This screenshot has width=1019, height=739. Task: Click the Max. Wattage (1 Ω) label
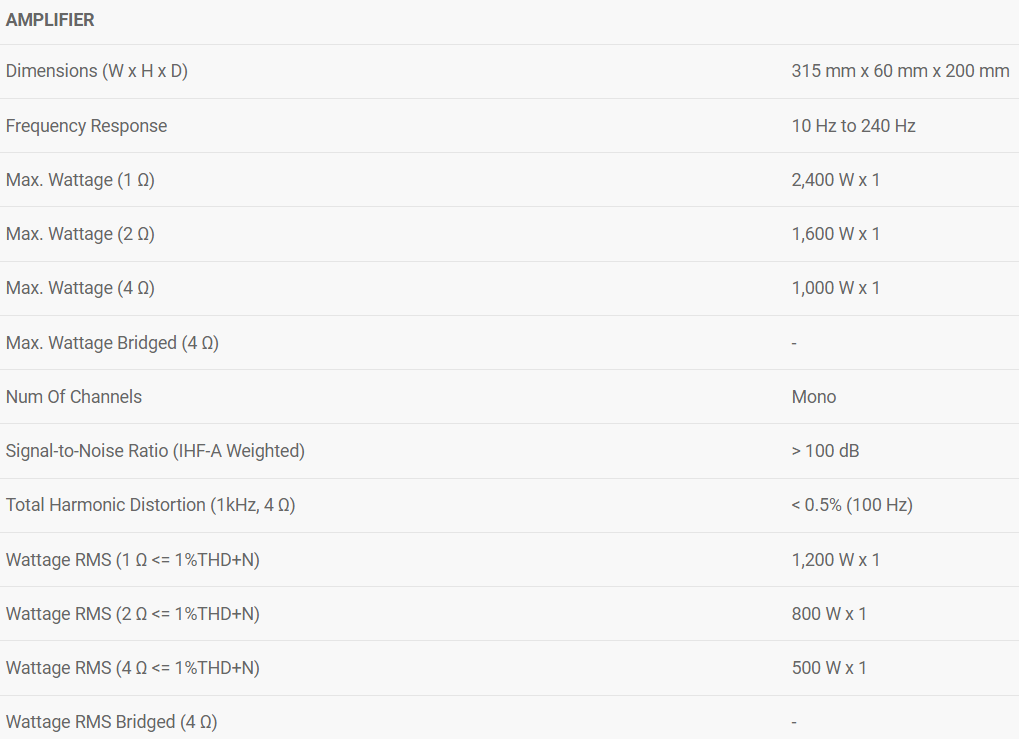pyautogui.click(x=80, y=180)
